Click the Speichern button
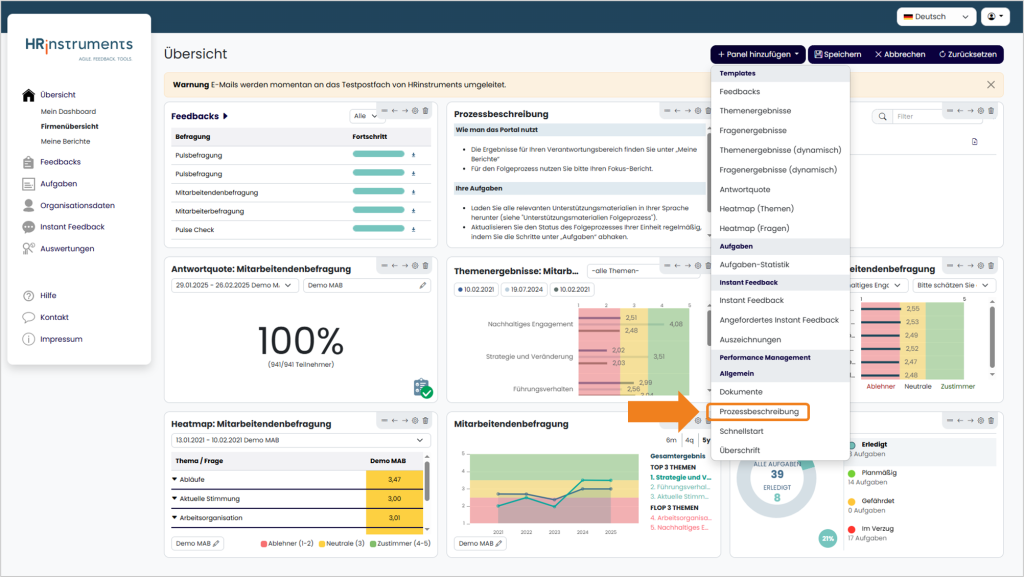1024x577 pixels. [x=838, y=54]
